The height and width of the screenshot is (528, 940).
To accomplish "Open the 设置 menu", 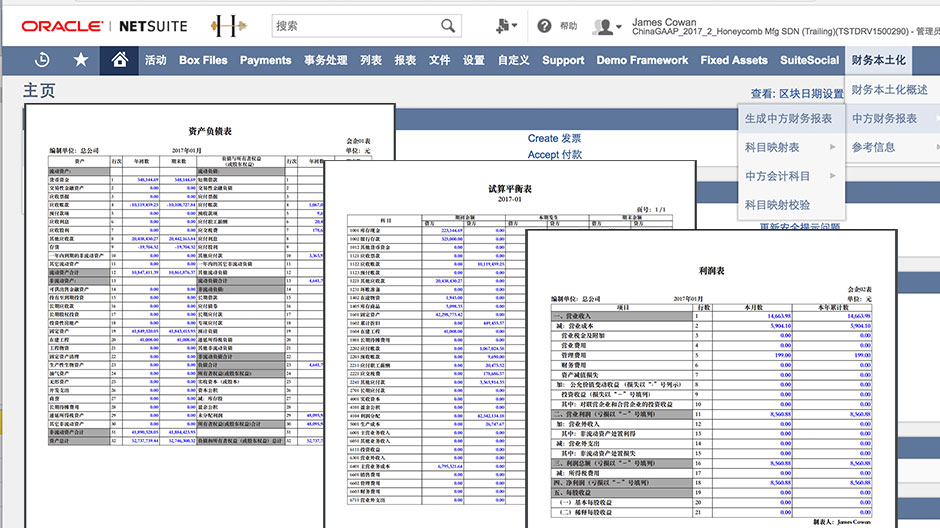I will coord(474,60).
